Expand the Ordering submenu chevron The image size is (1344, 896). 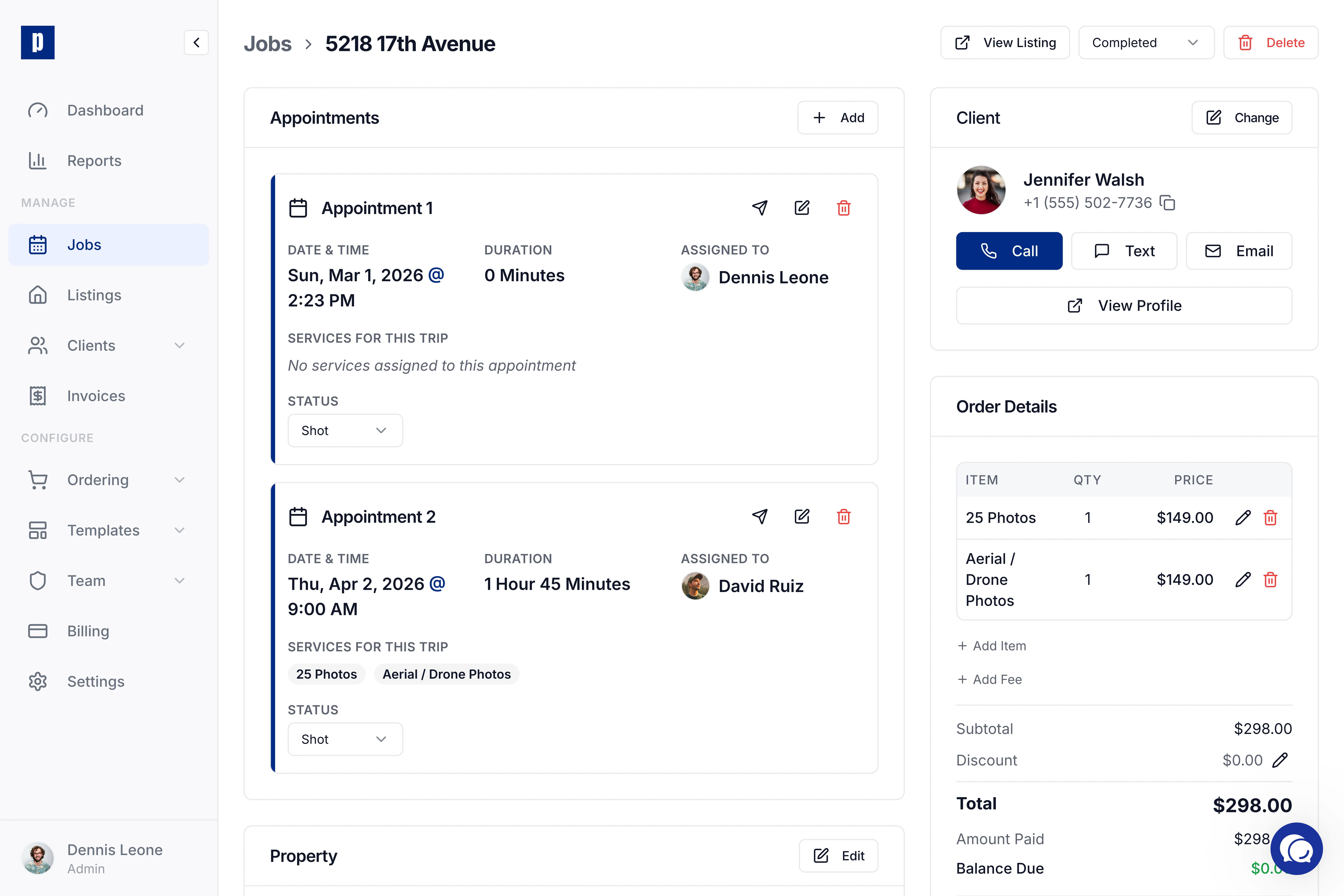(x=179, y=480)
